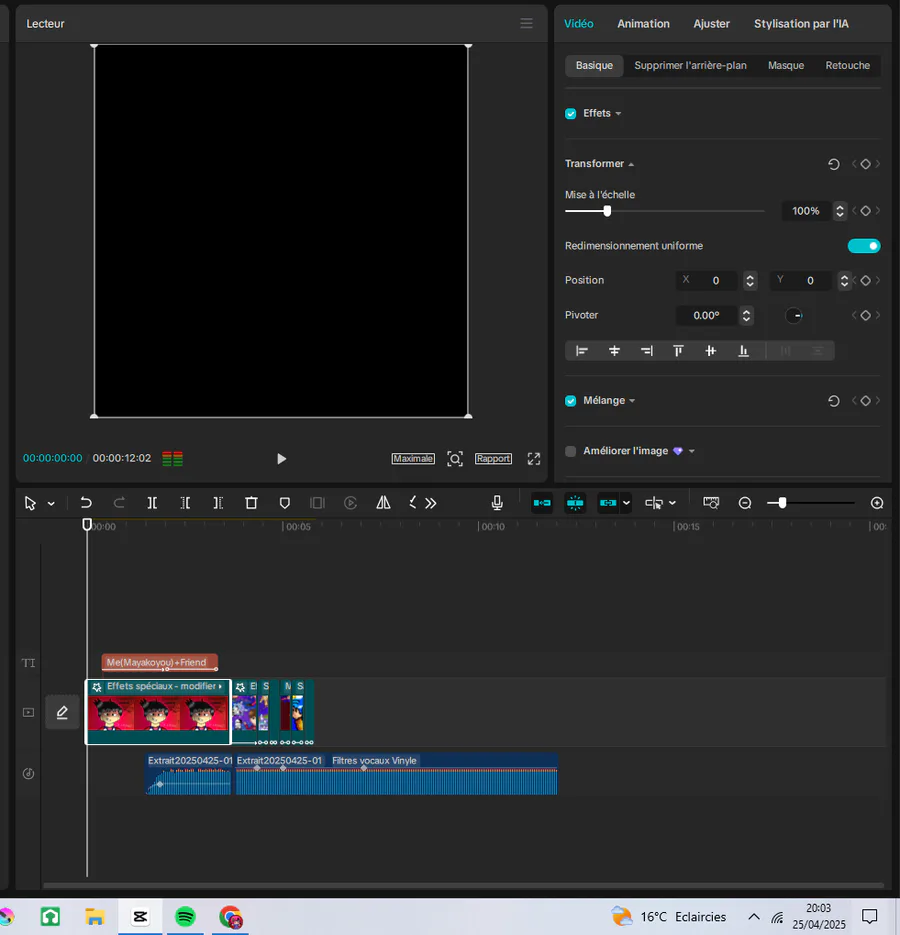Show more toolbar tools via double chevron
This screenshot has height=935, width=900.
coord(431,503)
